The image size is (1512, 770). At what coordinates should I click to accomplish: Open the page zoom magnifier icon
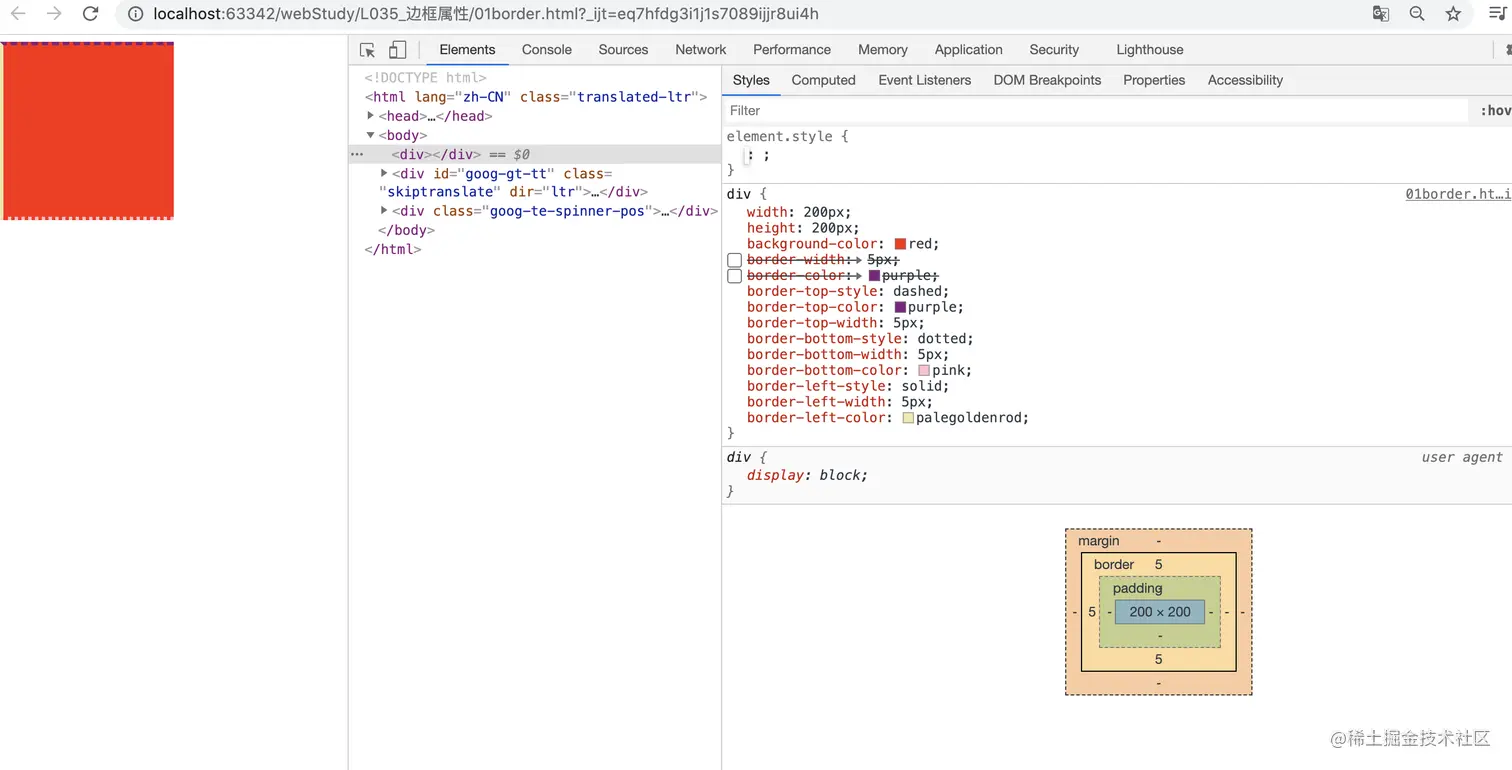coord(1417,14)
